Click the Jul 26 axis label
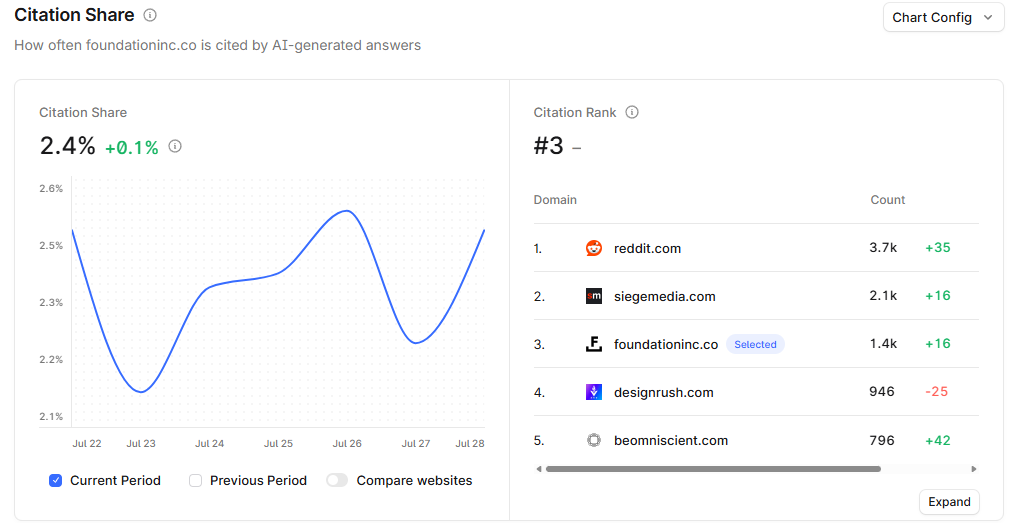Screen dimensions: 1012x523 pos(347,444)
